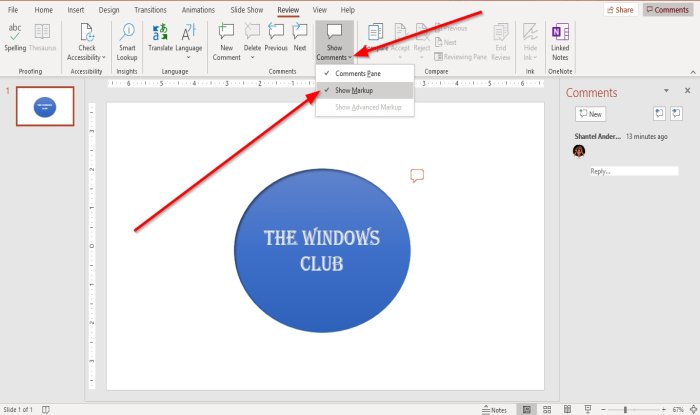Viewport: 700px width, 415px height.
Task: Collapse the ribbon with the chevron
Action: tap(693, 72)
